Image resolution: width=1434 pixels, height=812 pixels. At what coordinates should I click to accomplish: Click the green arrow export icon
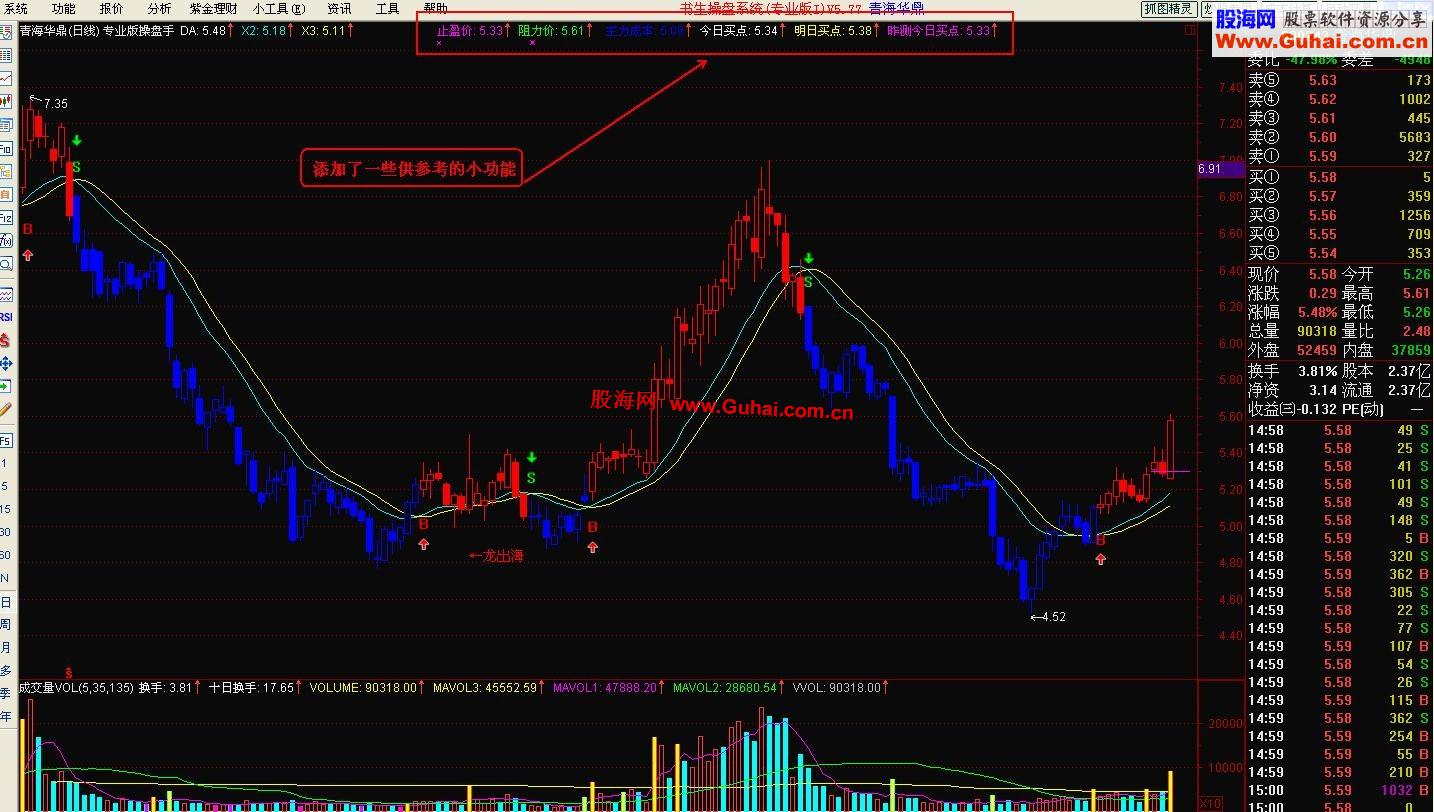[5, 386]
